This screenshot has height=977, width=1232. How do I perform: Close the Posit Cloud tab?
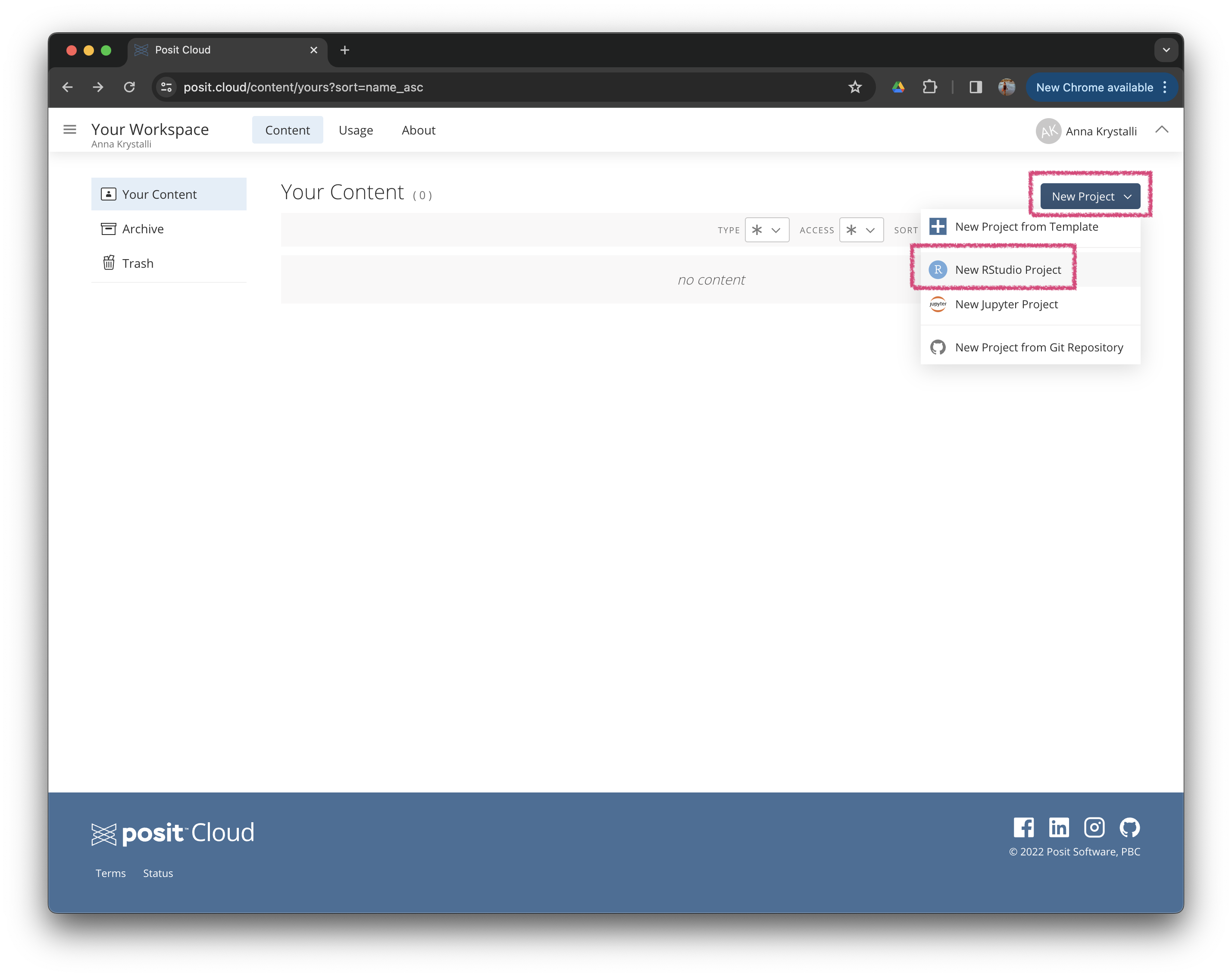[x=314, y=50]
